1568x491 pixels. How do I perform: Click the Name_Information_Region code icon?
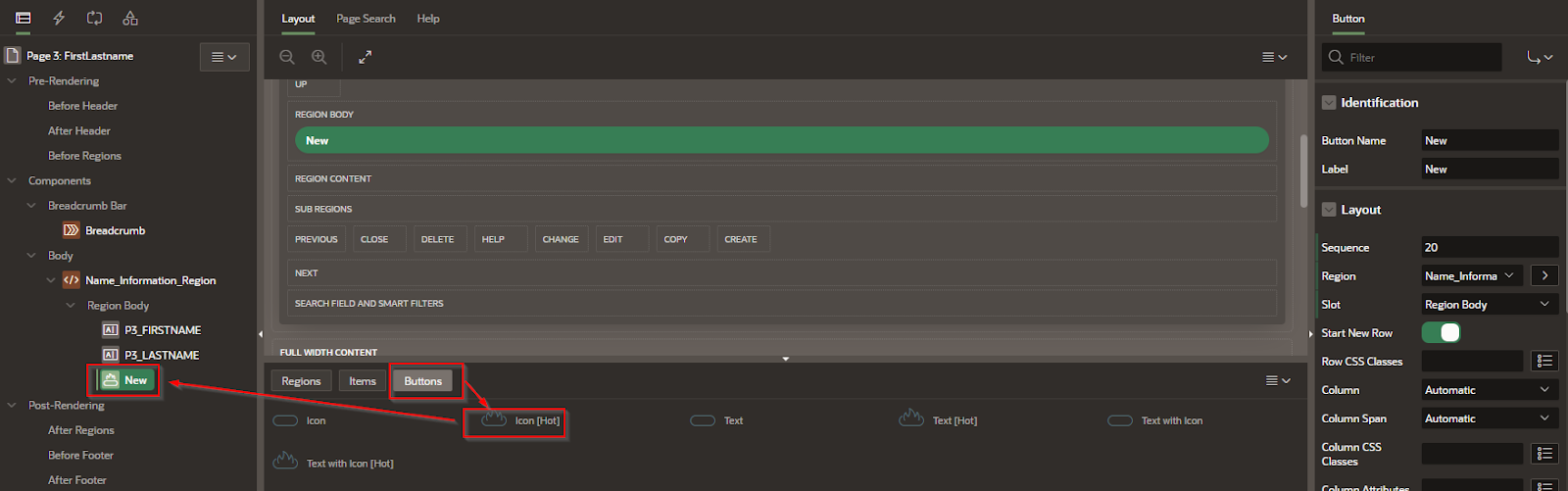[72, 280]
